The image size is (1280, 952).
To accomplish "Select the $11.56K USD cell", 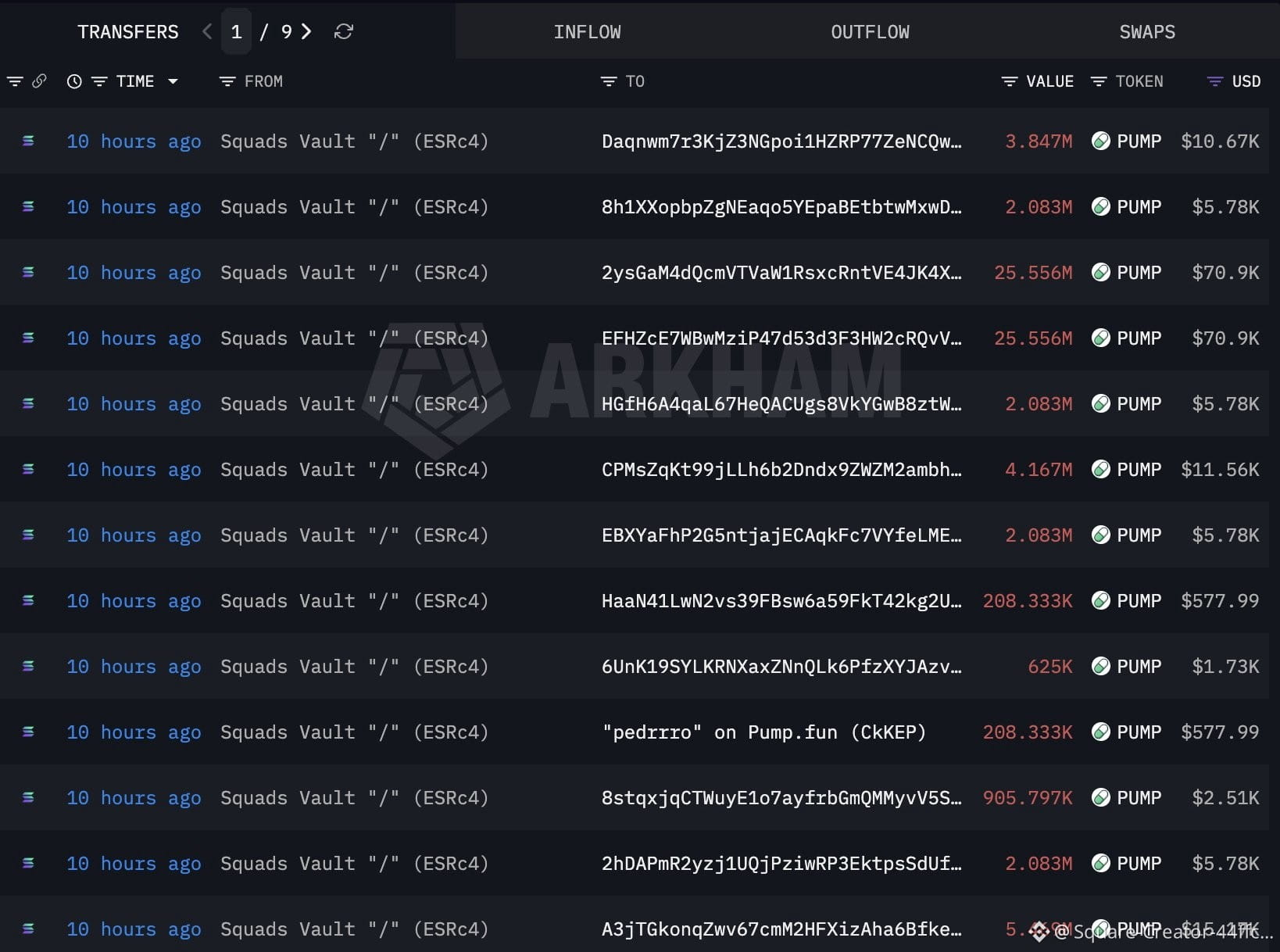I will pos(1221,470).
